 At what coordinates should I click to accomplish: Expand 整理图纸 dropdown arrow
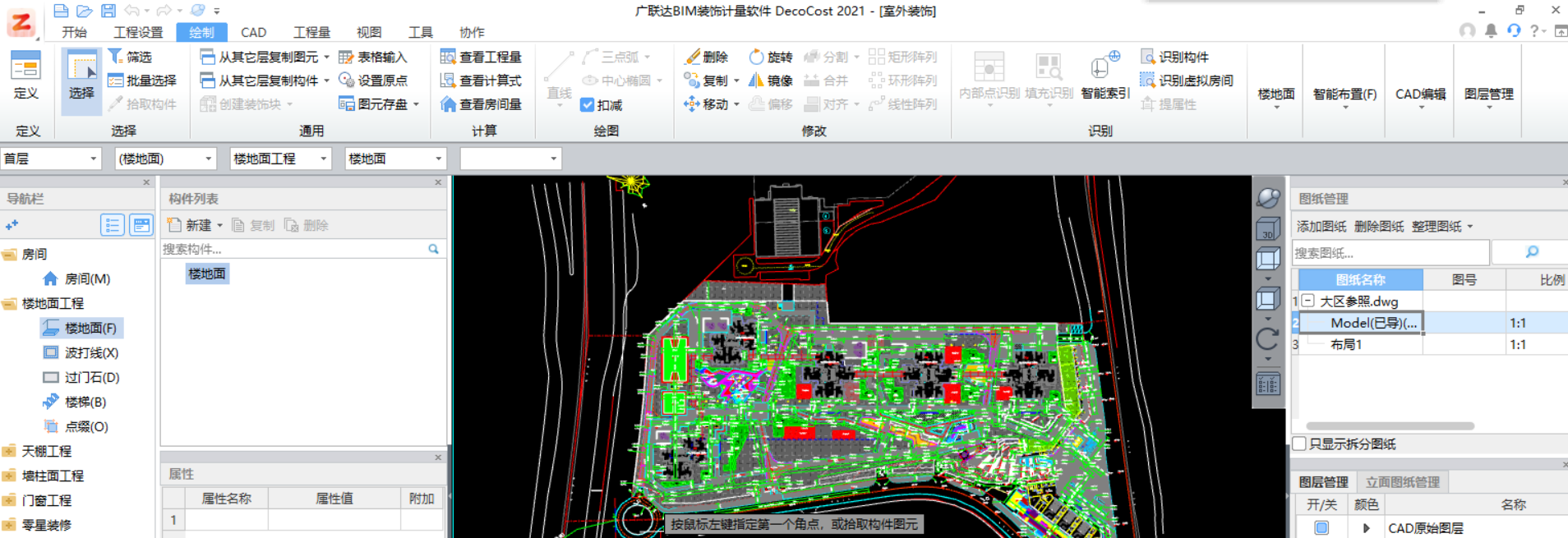[1470, 226]
